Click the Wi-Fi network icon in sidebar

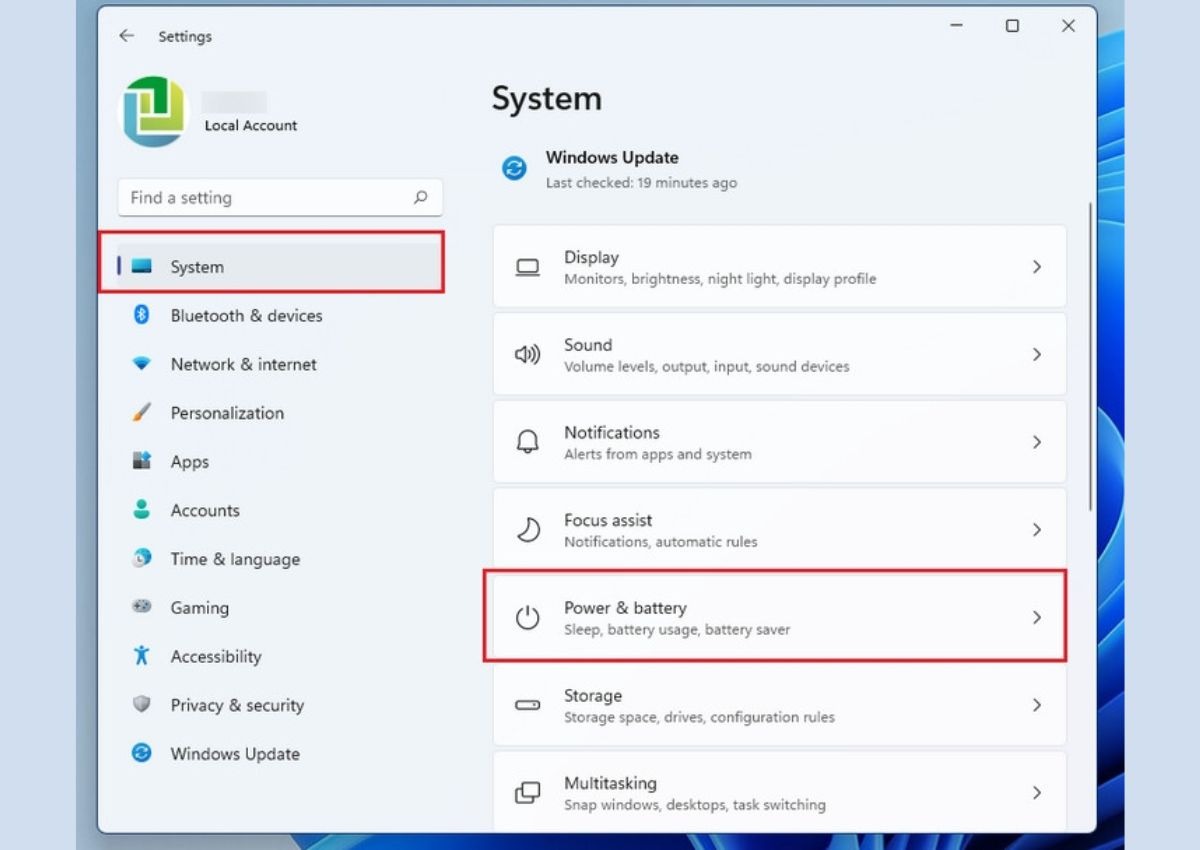pyautogui.click(x=142, y=364)
